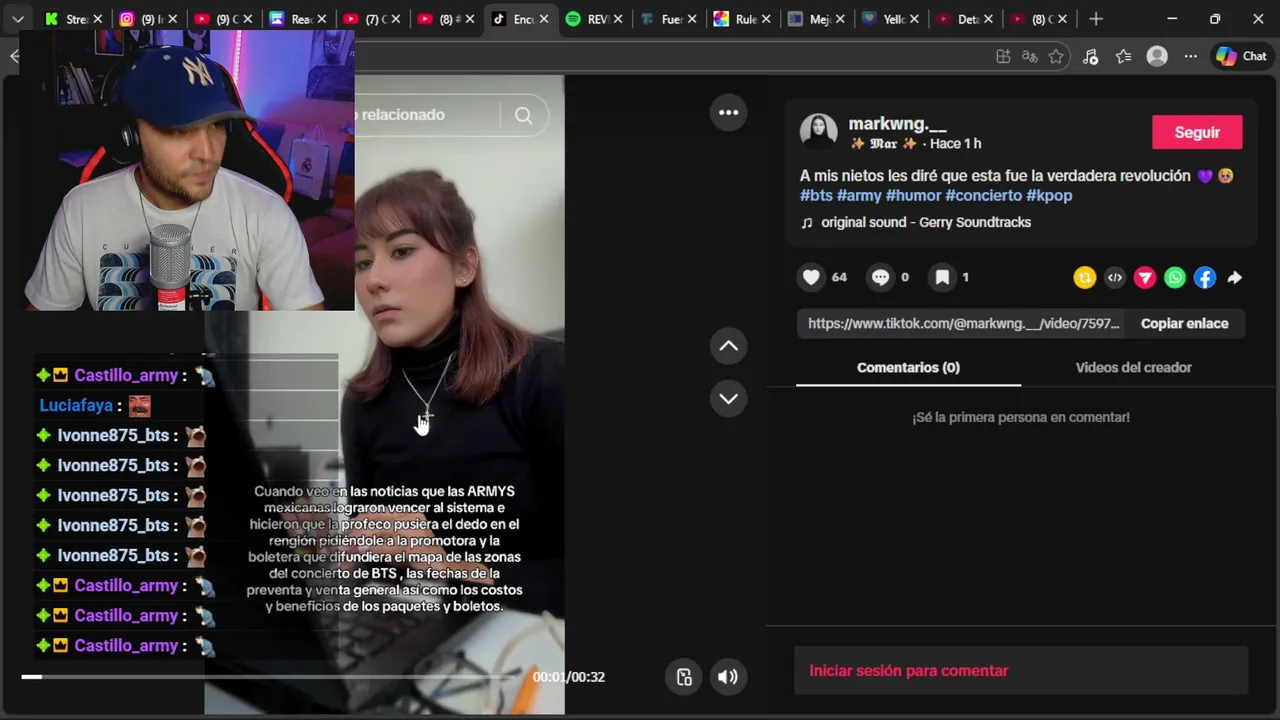The width and height of the screenshot is (1280, 720).
Task: Open the #bts hashtag link
Action: 816,195
